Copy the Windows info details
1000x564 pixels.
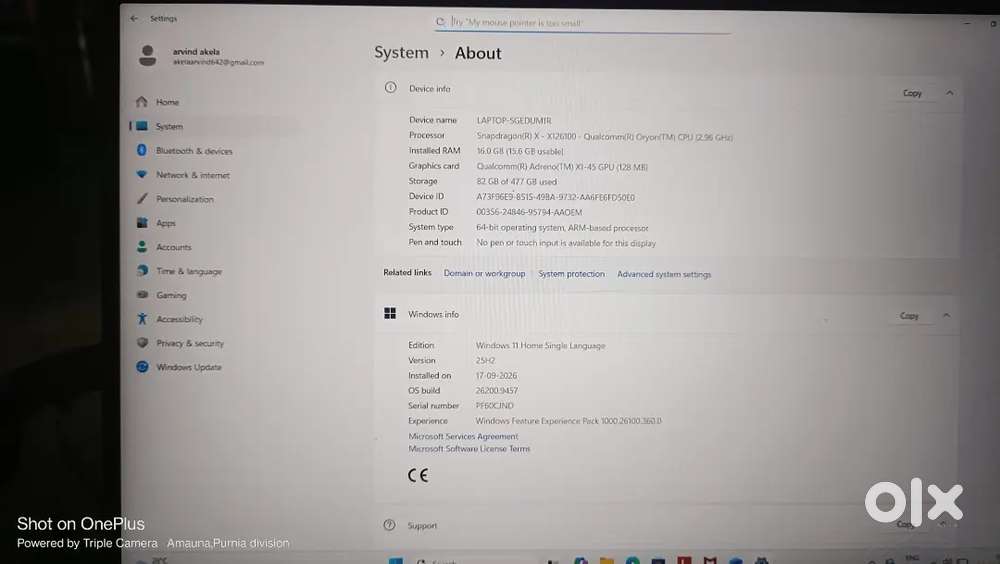point(909,316)
